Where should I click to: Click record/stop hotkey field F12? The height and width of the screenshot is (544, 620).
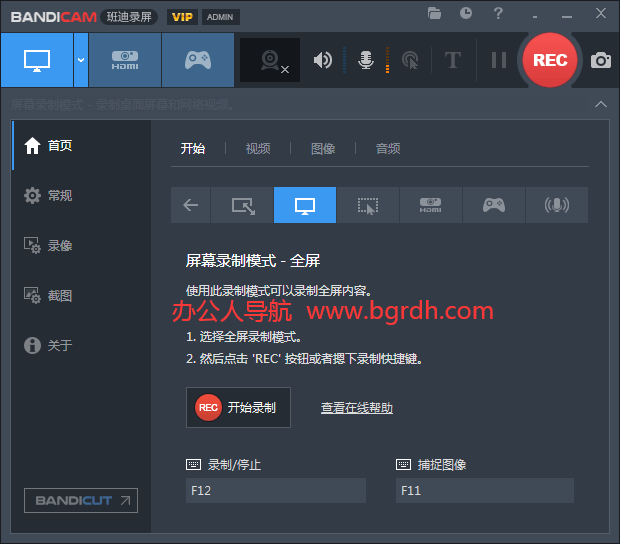(x=276, y=491)
